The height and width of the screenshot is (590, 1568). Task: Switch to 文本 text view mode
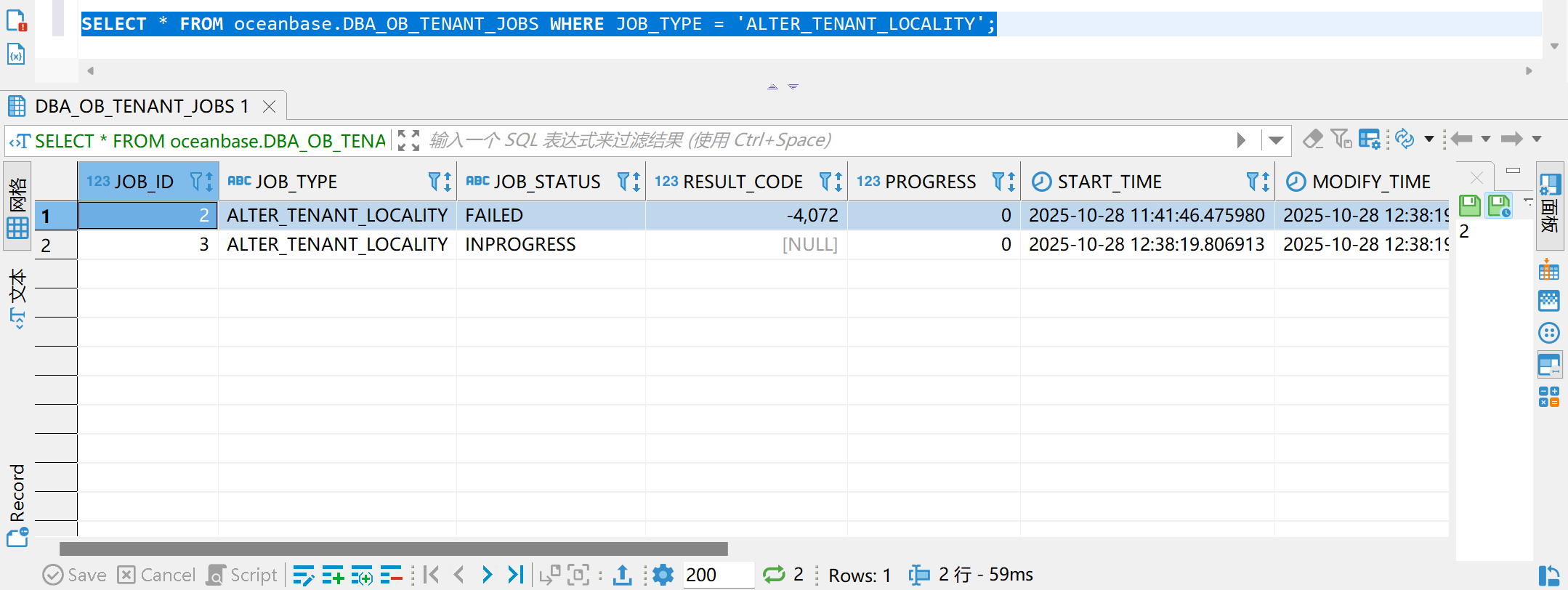pos(18,298)
